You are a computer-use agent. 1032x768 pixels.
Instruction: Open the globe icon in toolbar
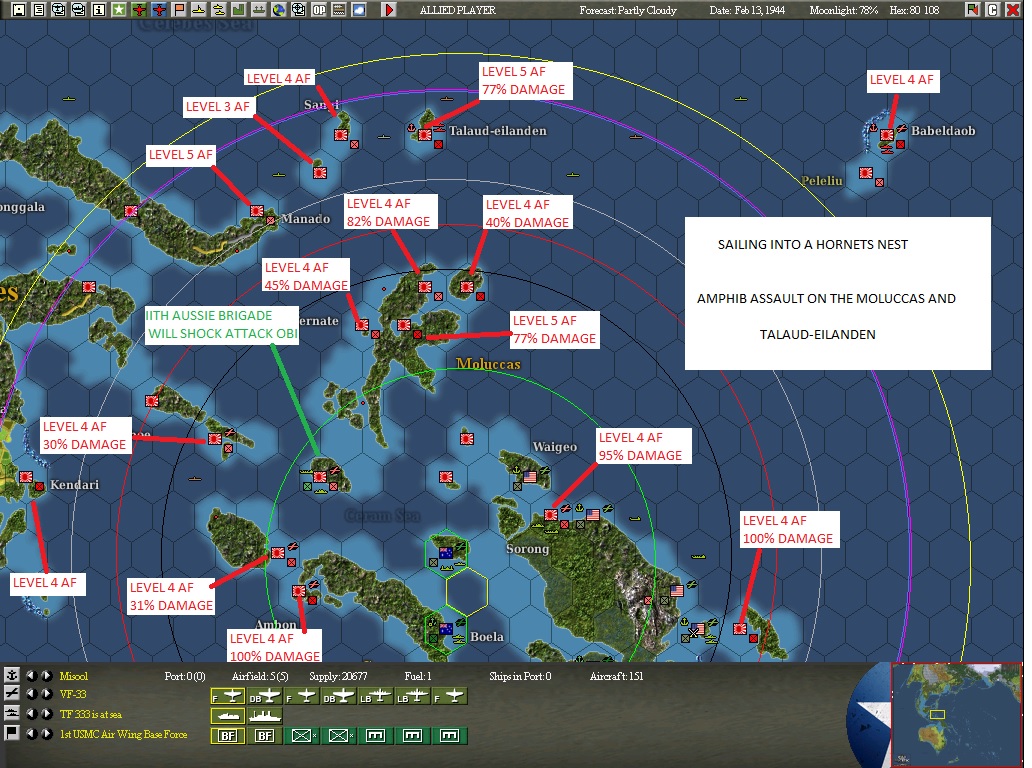(x=278, y=10)
